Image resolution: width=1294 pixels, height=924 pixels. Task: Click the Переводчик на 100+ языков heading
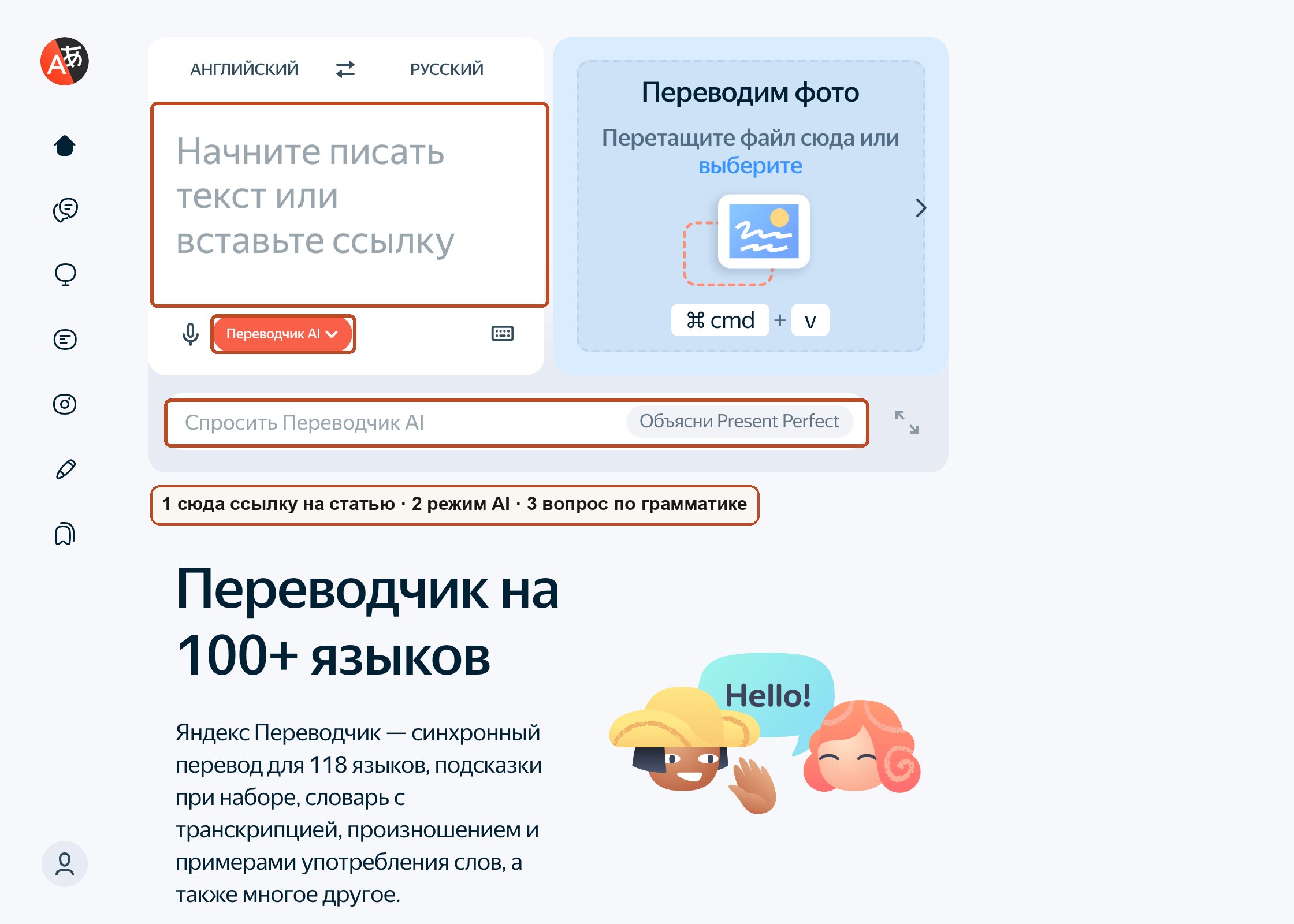(367, 622)
